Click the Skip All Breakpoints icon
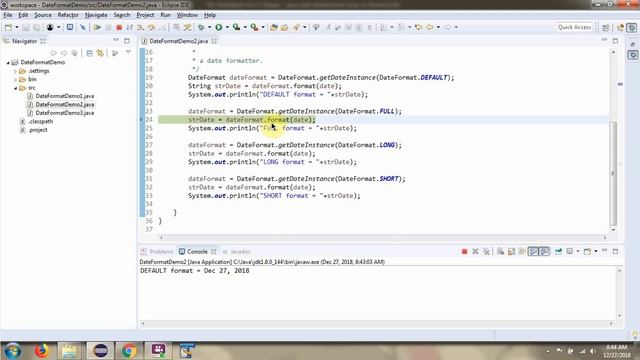The image size is (640, 360). click(x=83, y=27)
